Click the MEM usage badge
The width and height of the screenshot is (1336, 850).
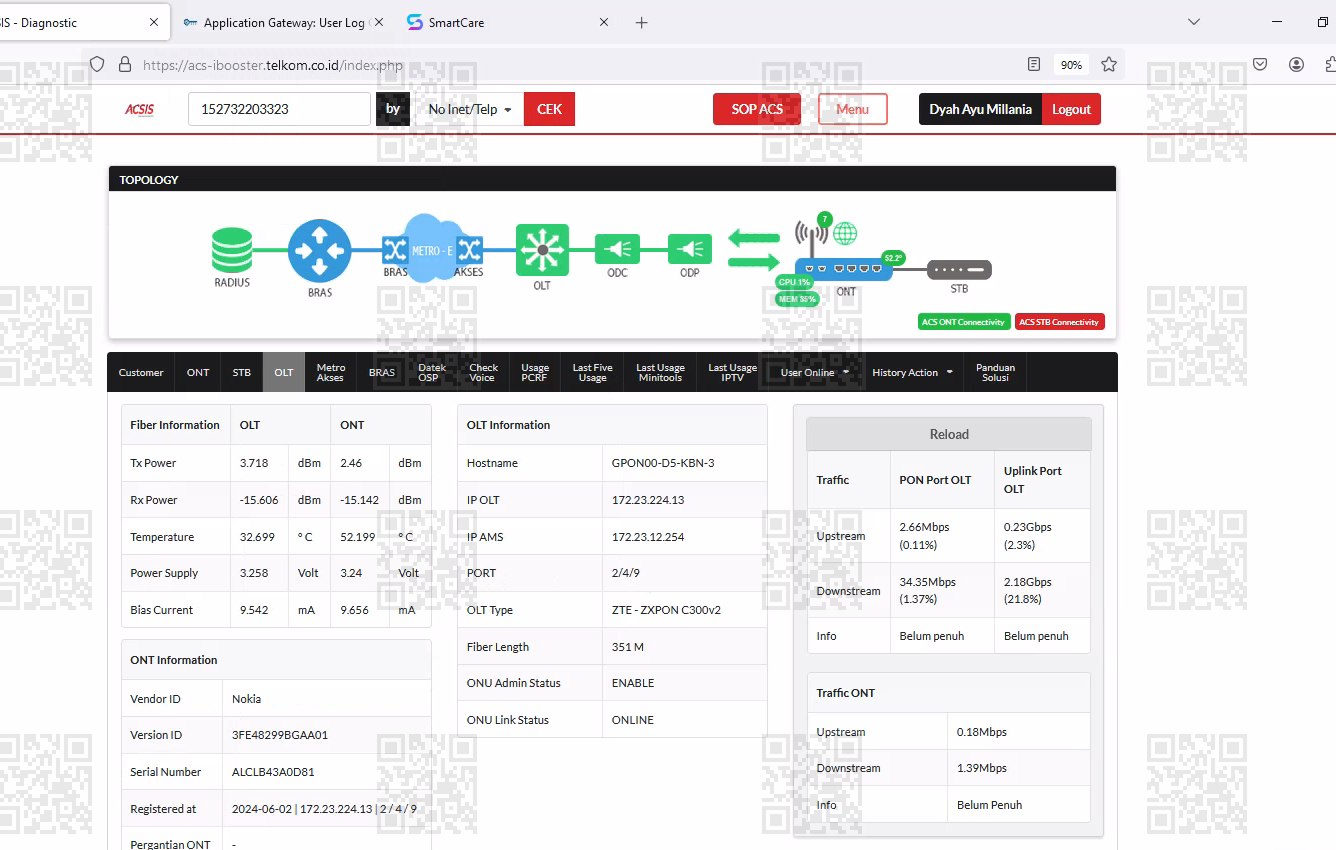798,298
